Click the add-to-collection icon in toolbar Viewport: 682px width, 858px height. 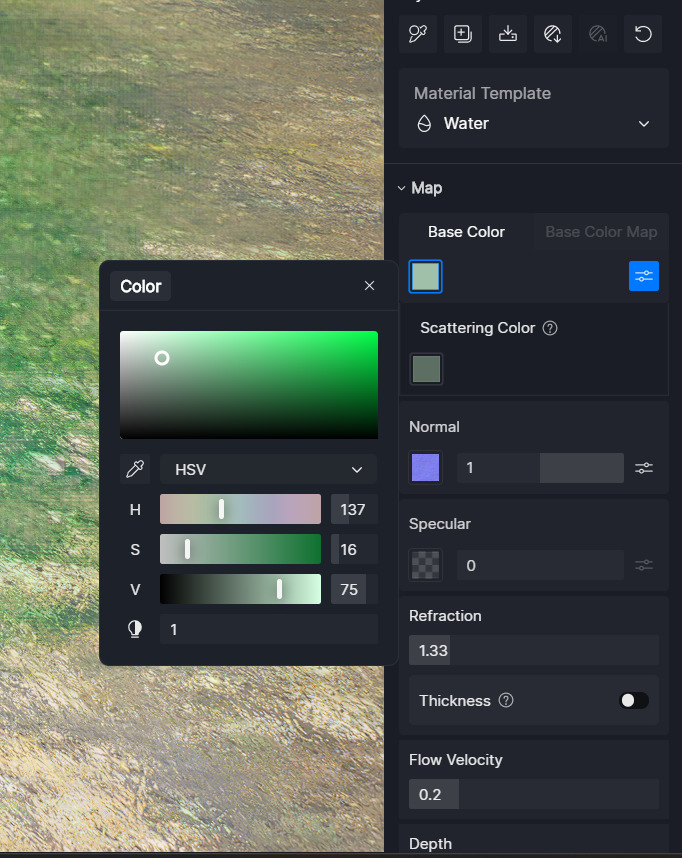[463, 34]
